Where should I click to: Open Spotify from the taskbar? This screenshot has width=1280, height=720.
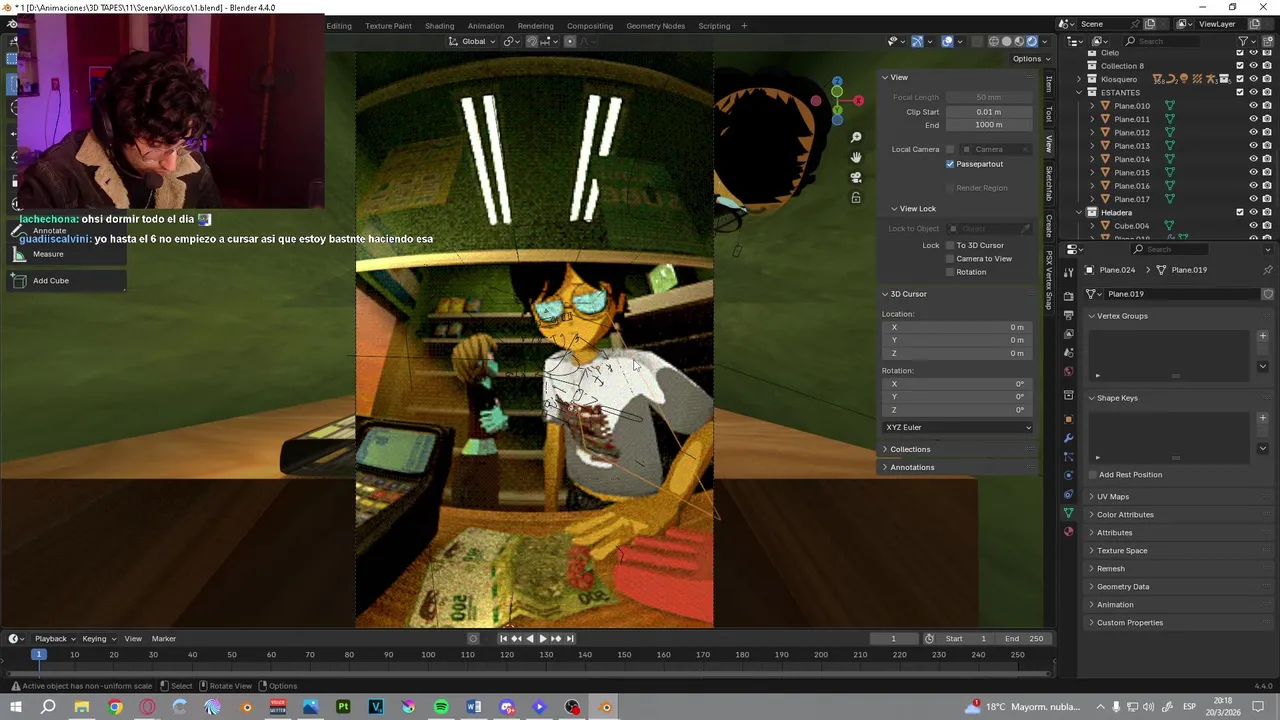click(441, 707)
